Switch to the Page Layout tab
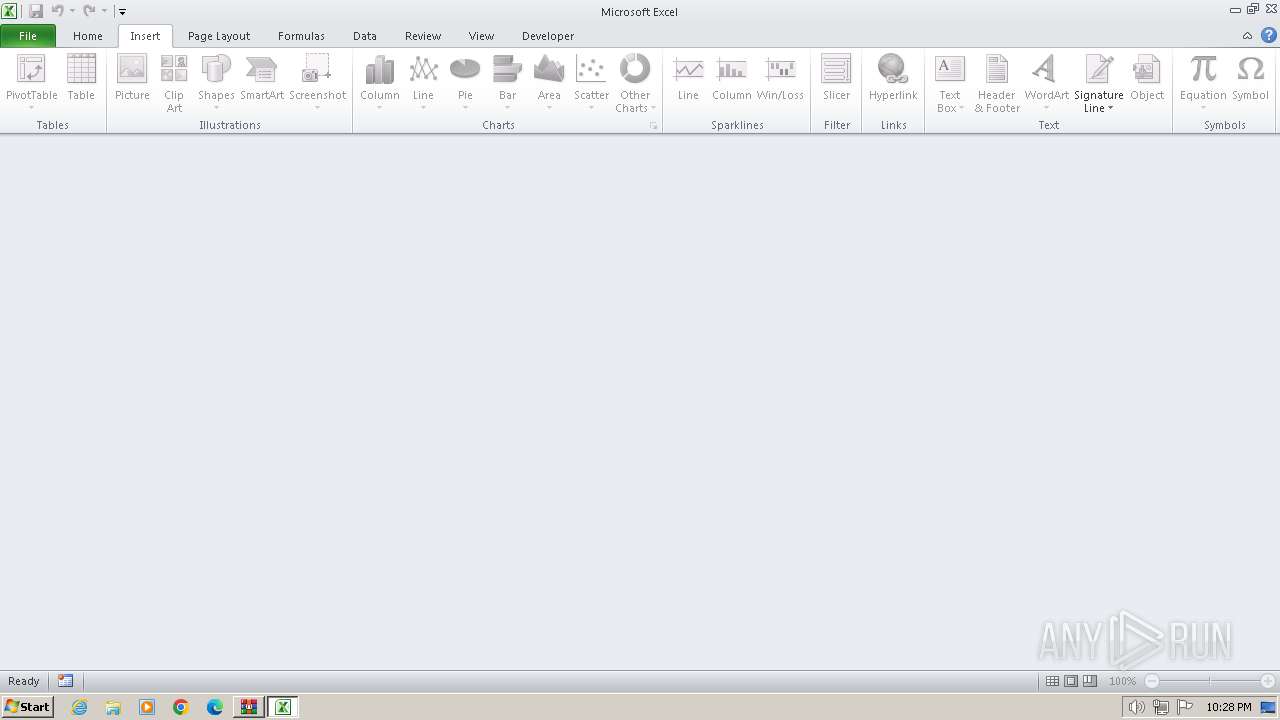This screenshot has width=1280, height=720. tap(219, 36)
